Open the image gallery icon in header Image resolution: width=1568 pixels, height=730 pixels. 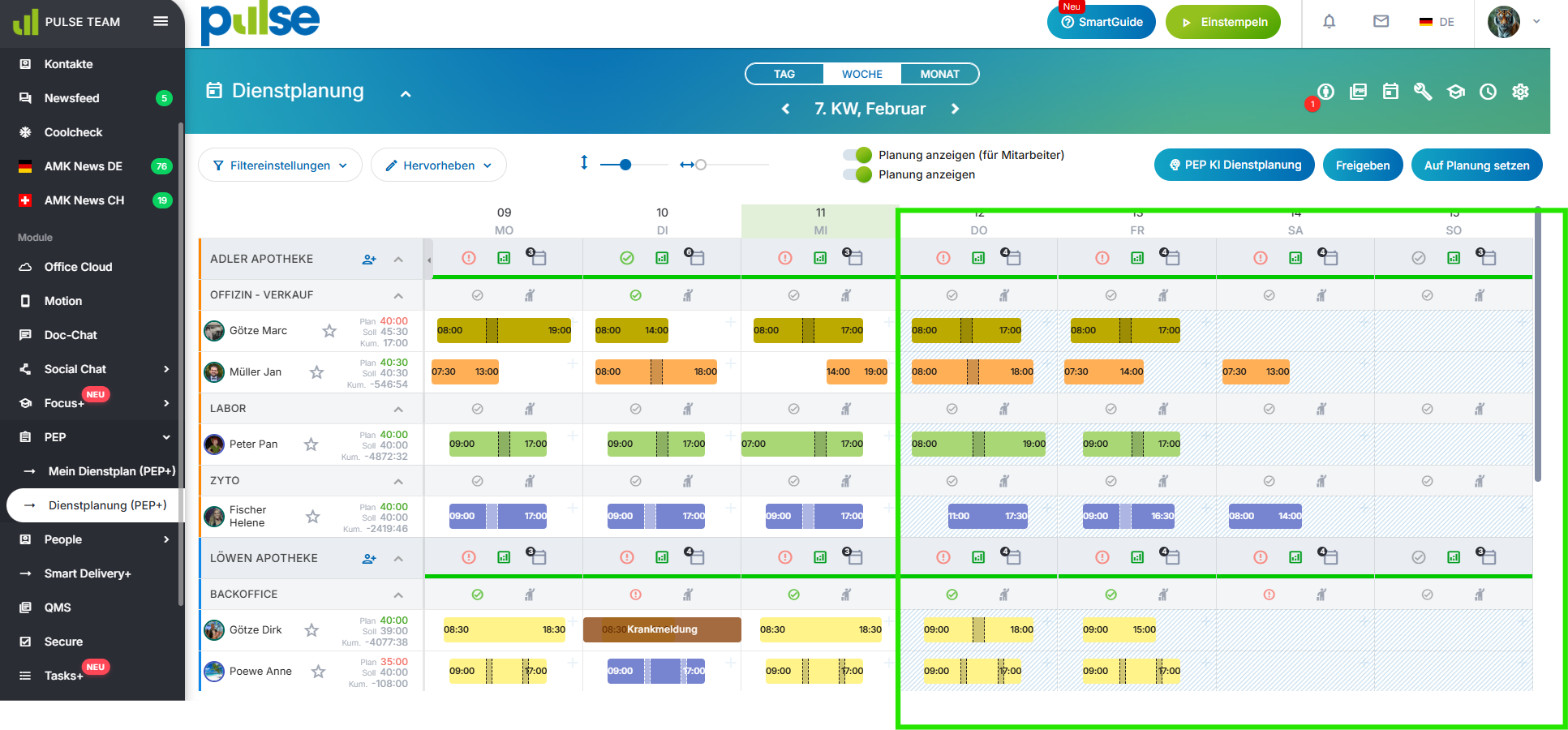point(1358,92)
